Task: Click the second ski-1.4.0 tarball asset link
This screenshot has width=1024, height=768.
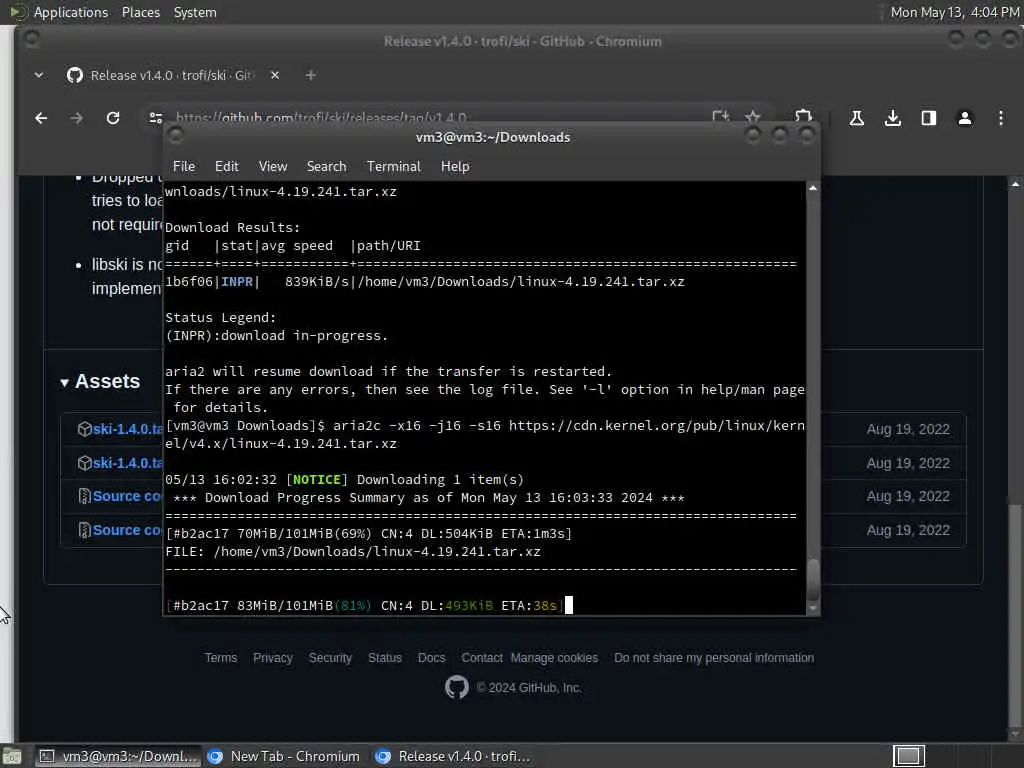Action: [x=127, y=463]
